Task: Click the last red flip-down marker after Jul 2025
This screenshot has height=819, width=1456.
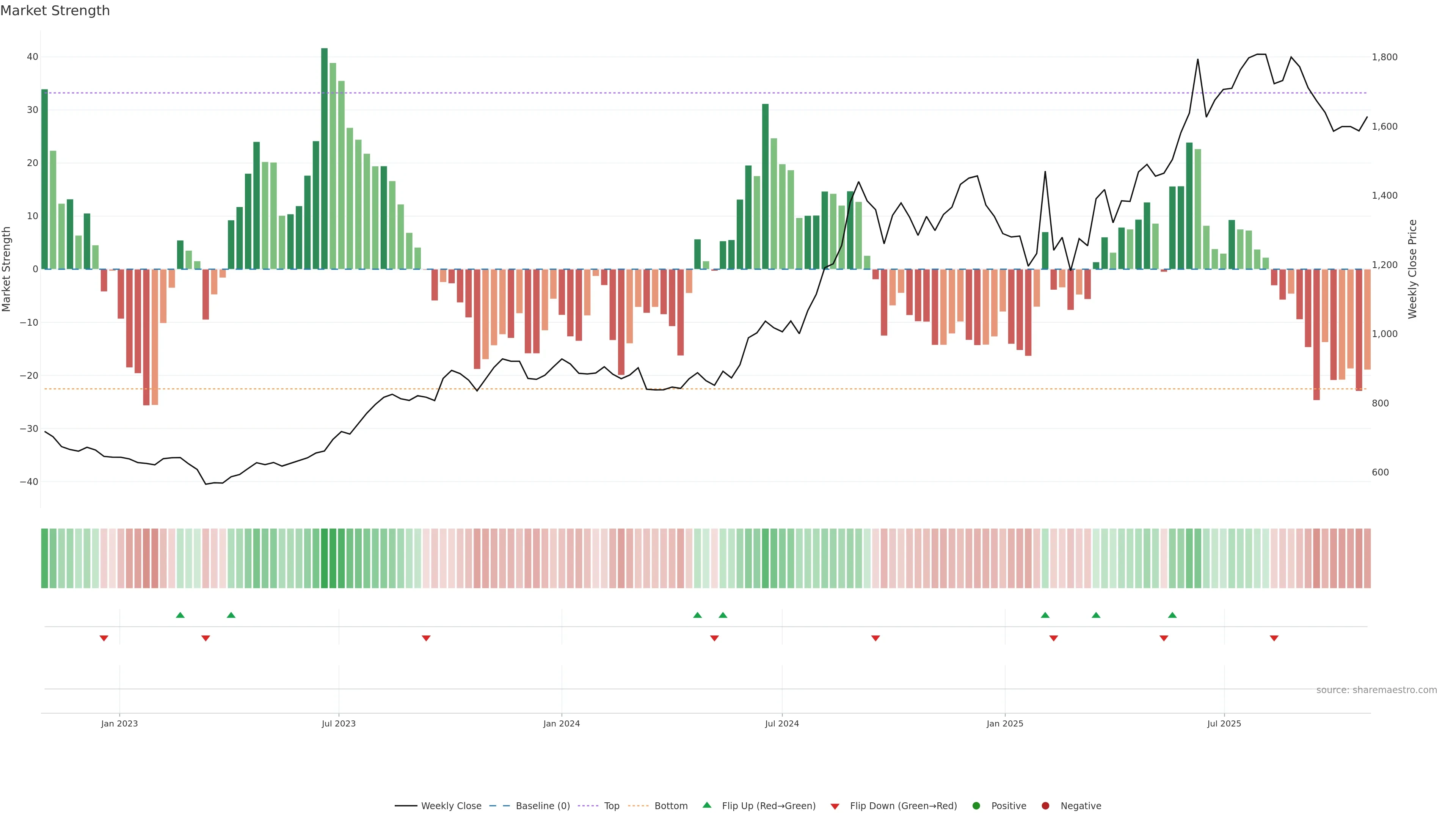Action: [1274, 638]
